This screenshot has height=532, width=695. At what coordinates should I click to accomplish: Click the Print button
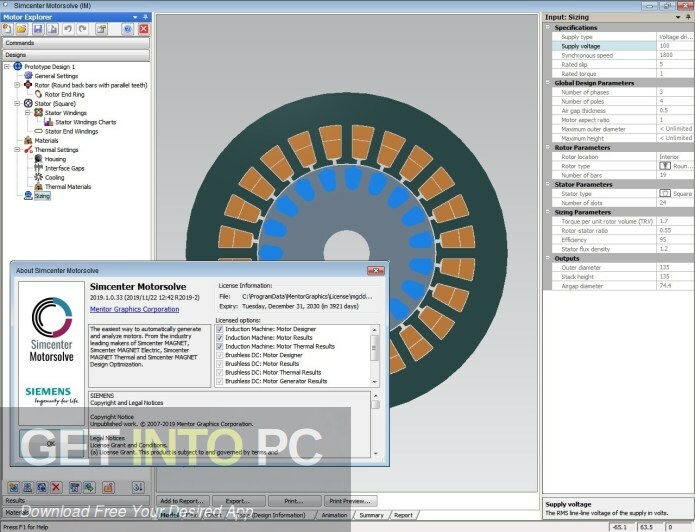(x=294, y=501)
